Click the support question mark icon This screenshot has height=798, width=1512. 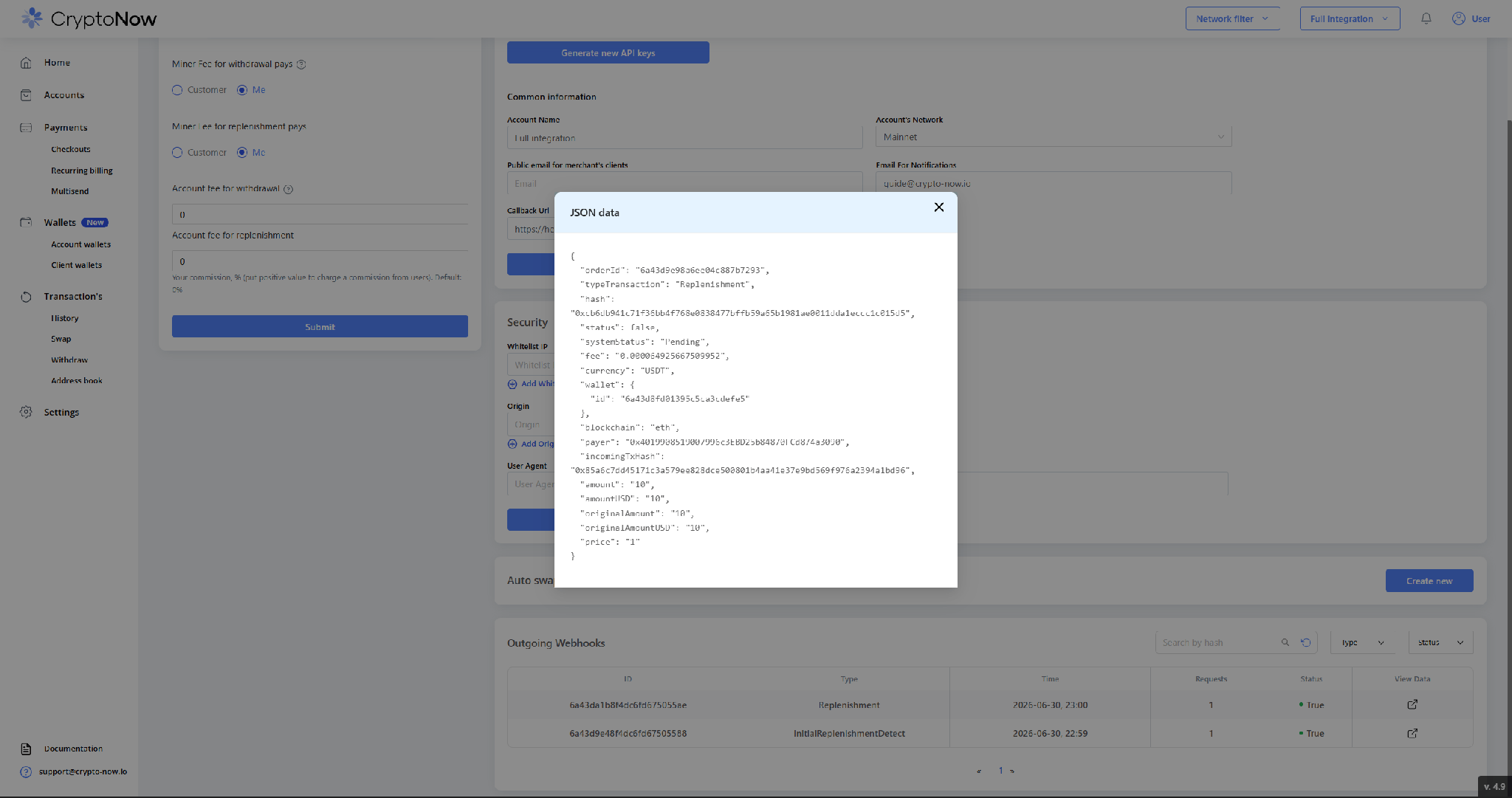[x=26, y=771]
